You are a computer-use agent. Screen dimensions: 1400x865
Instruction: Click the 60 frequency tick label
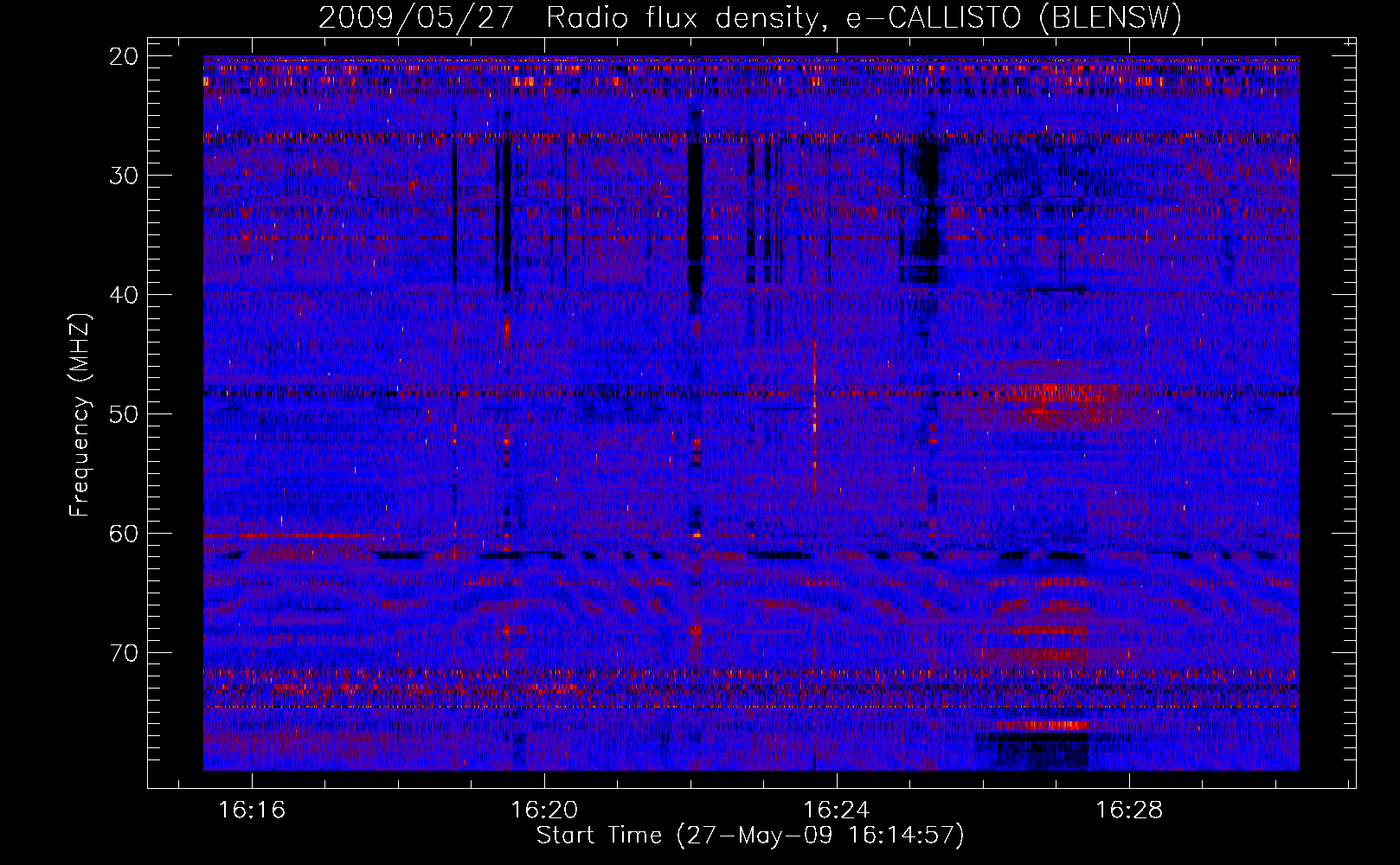click(124, 534)
